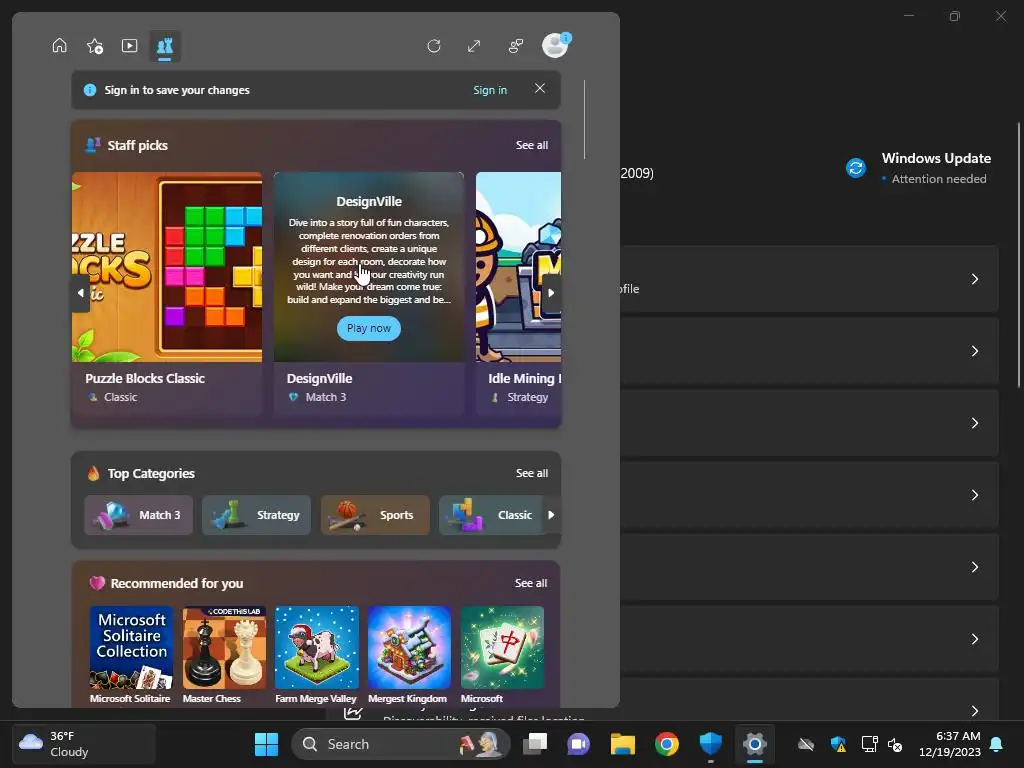See all Top Categories
This screenshot has width=1024, height=768.
pos(532,473)
